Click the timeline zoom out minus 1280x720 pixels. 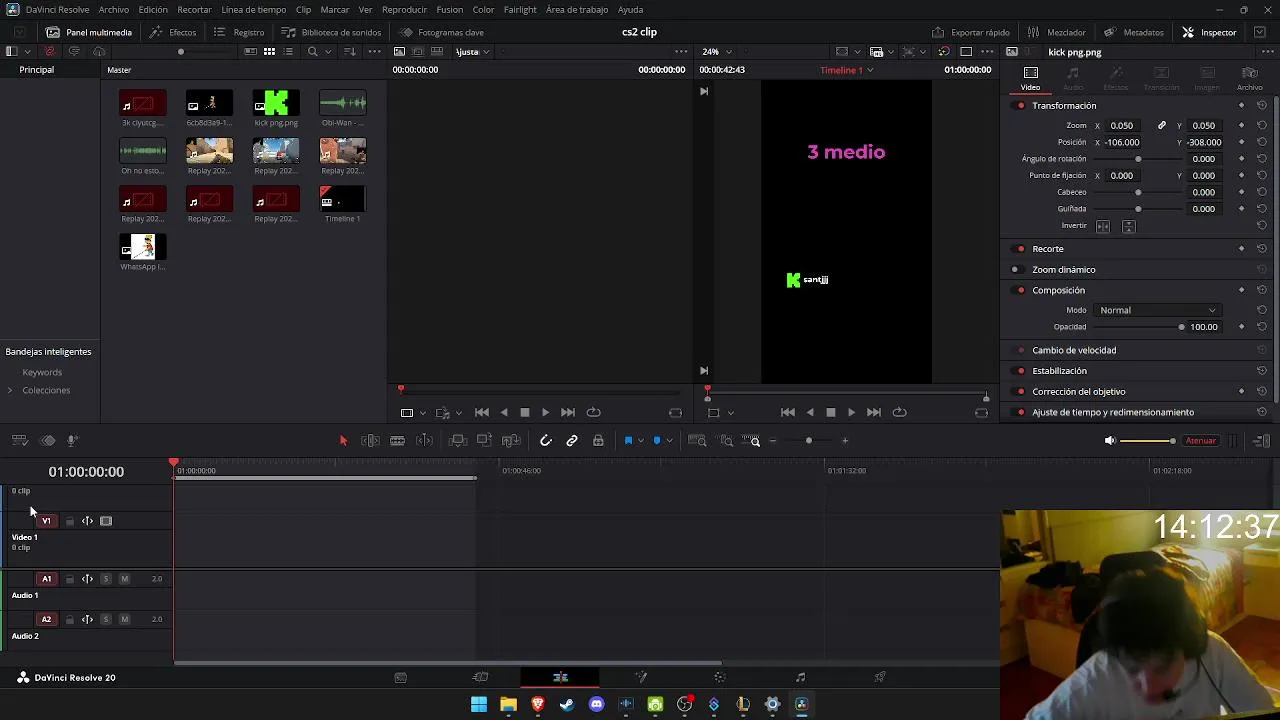point(772,441)
